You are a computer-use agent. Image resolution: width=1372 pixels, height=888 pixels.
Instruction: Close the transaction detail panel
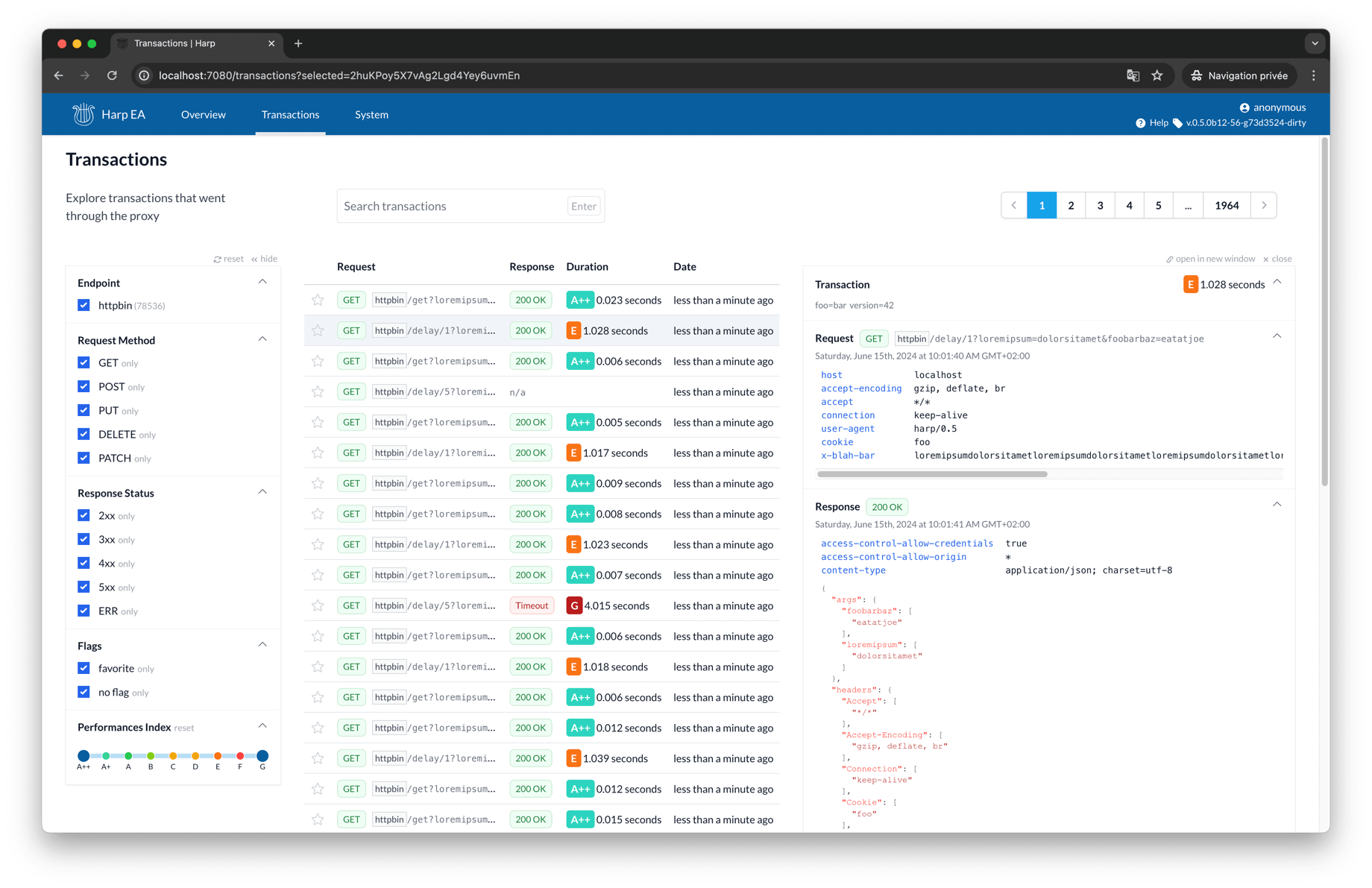tap(1277, 259)
